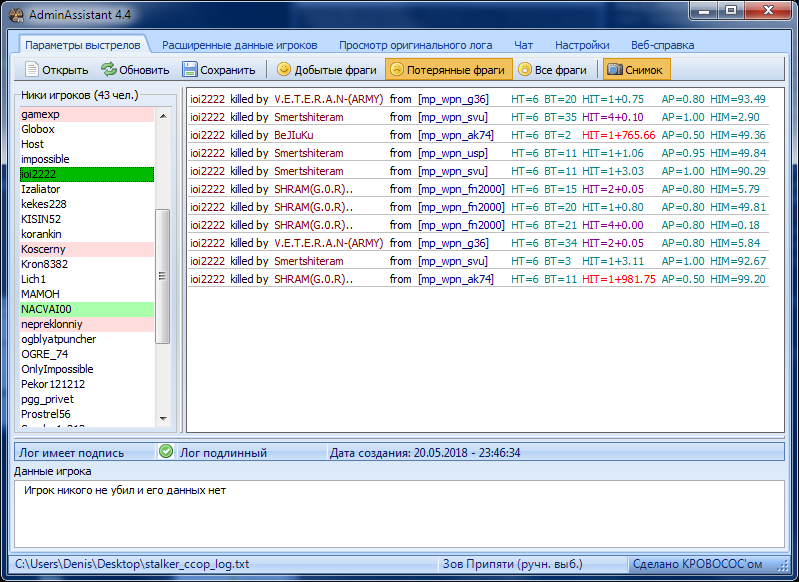Select player pgg_privet in the list
This screenshot has height=582, width=799.
point(87,399)
